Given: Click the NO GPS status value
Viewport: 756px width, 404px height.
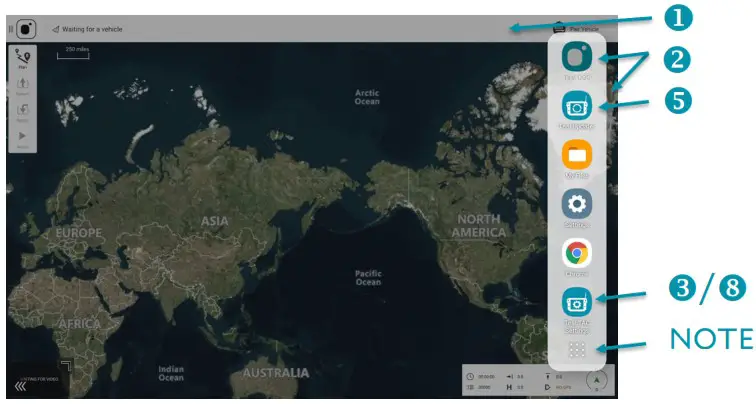Looking at the screenshot, I should click(564, 387).
